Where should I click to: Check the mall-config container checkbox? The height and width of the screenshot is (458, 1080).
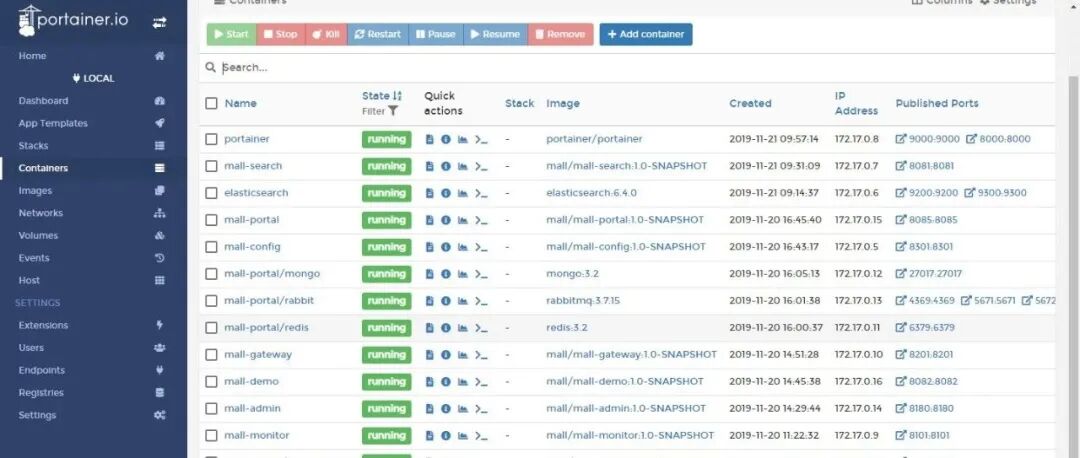(x=211, y=247)
